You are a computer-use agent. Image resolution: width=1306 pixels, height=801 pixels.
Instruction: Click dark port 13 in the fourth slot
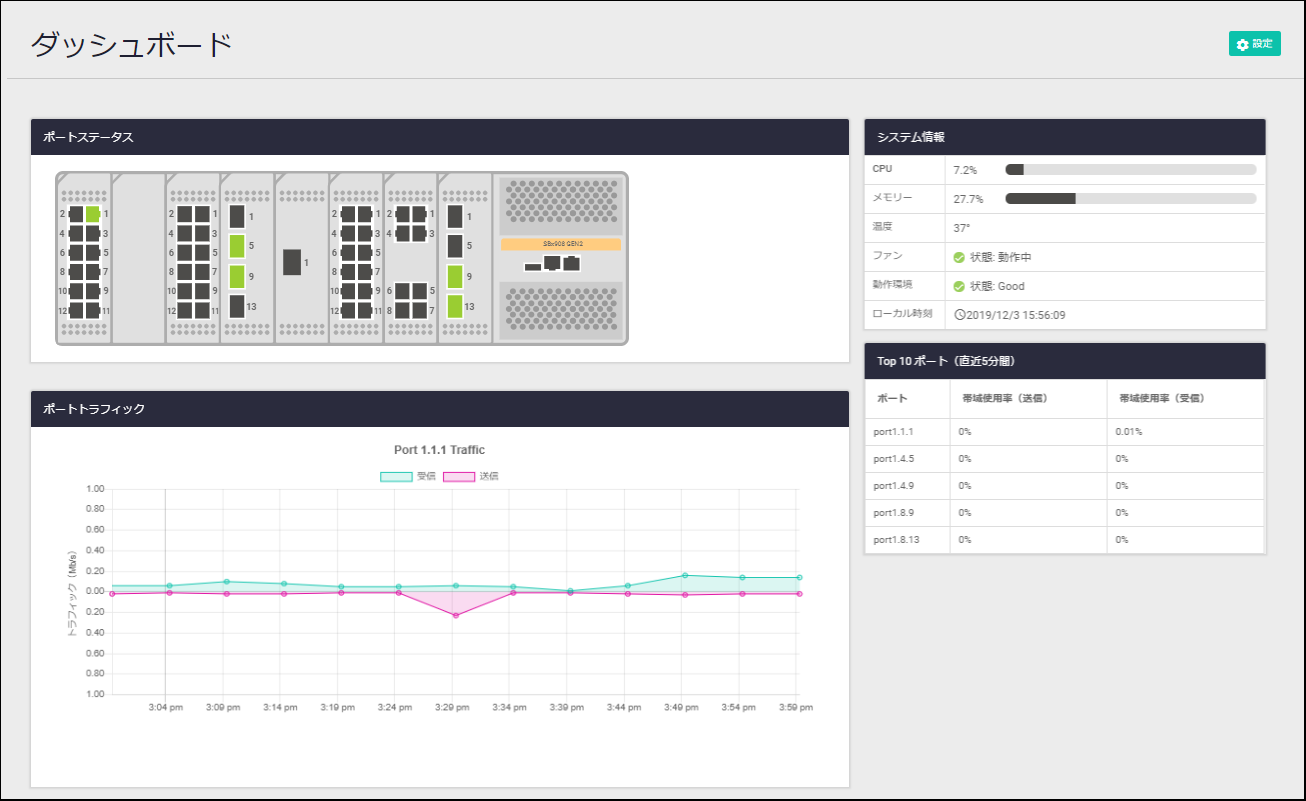(x=237, y=306)
